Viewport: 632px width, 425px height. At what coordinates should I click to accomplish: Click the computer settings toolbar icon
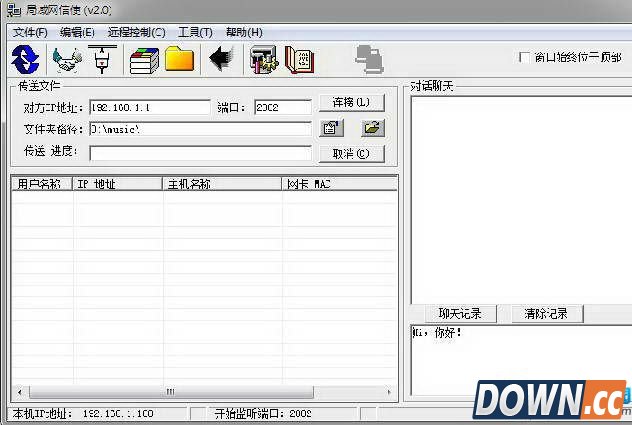point(263,59)
